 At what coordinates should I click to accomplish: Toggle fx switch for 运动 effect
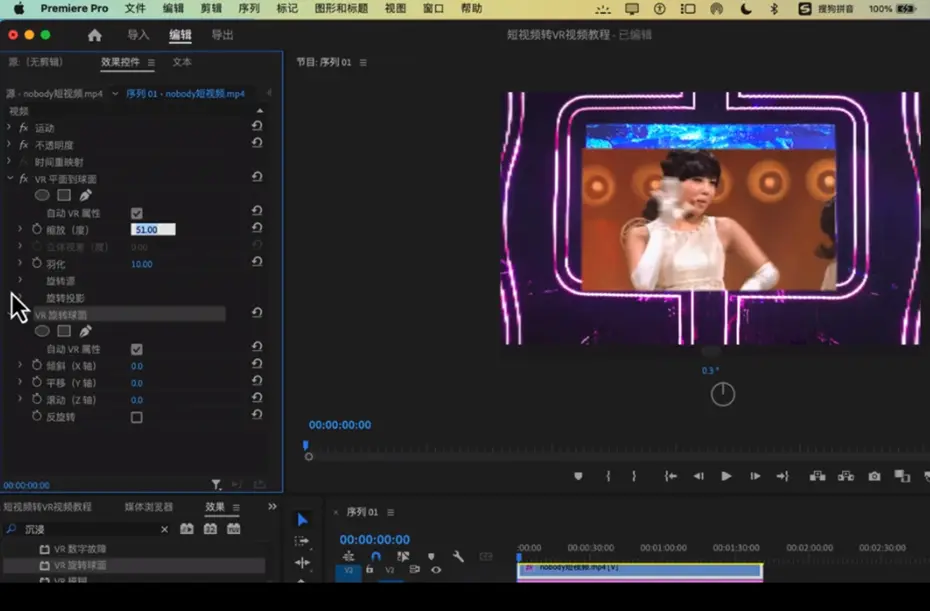click(24, 128)
